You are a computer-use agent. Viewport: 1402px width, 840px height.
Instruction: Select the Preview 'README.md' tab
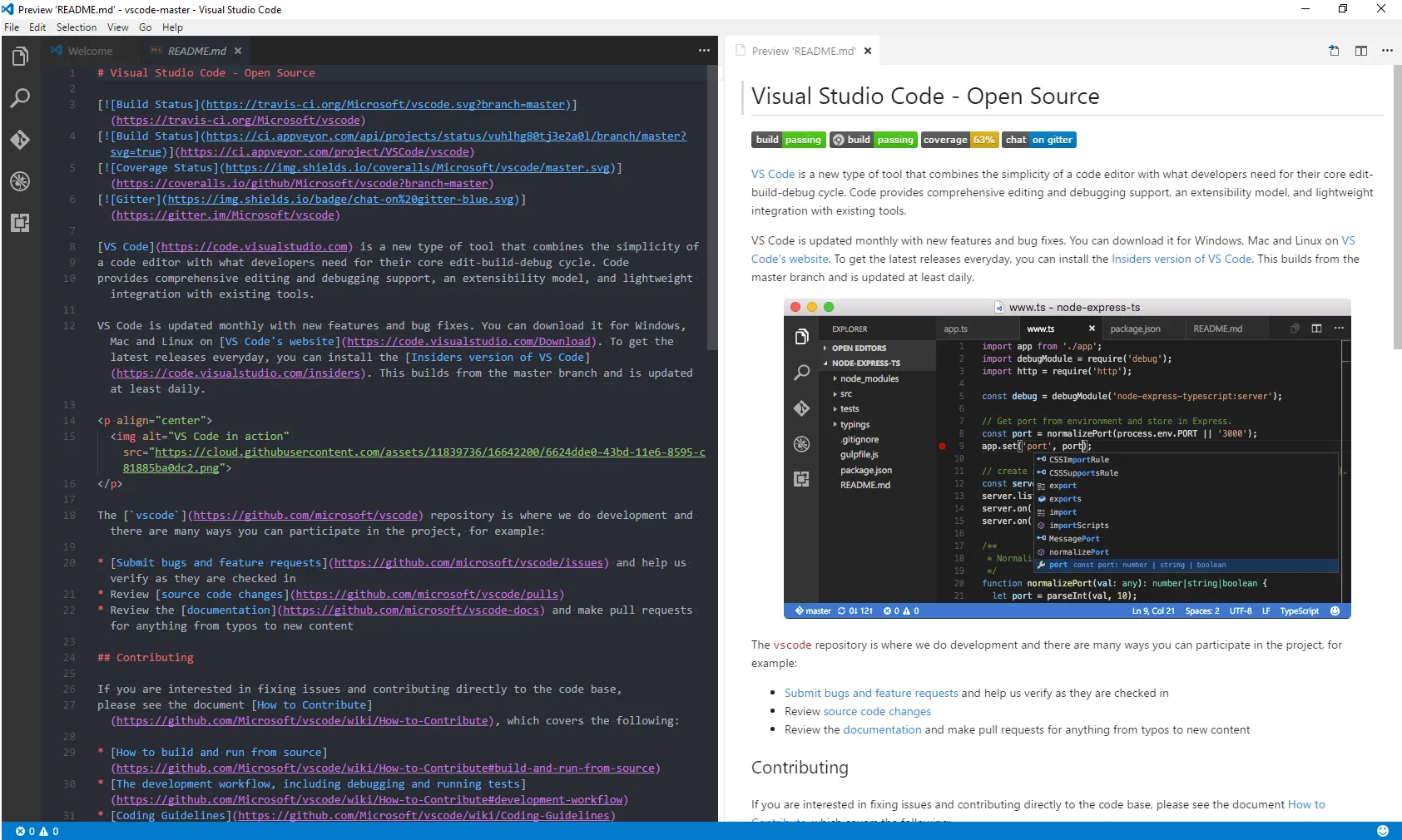(804, 51)
